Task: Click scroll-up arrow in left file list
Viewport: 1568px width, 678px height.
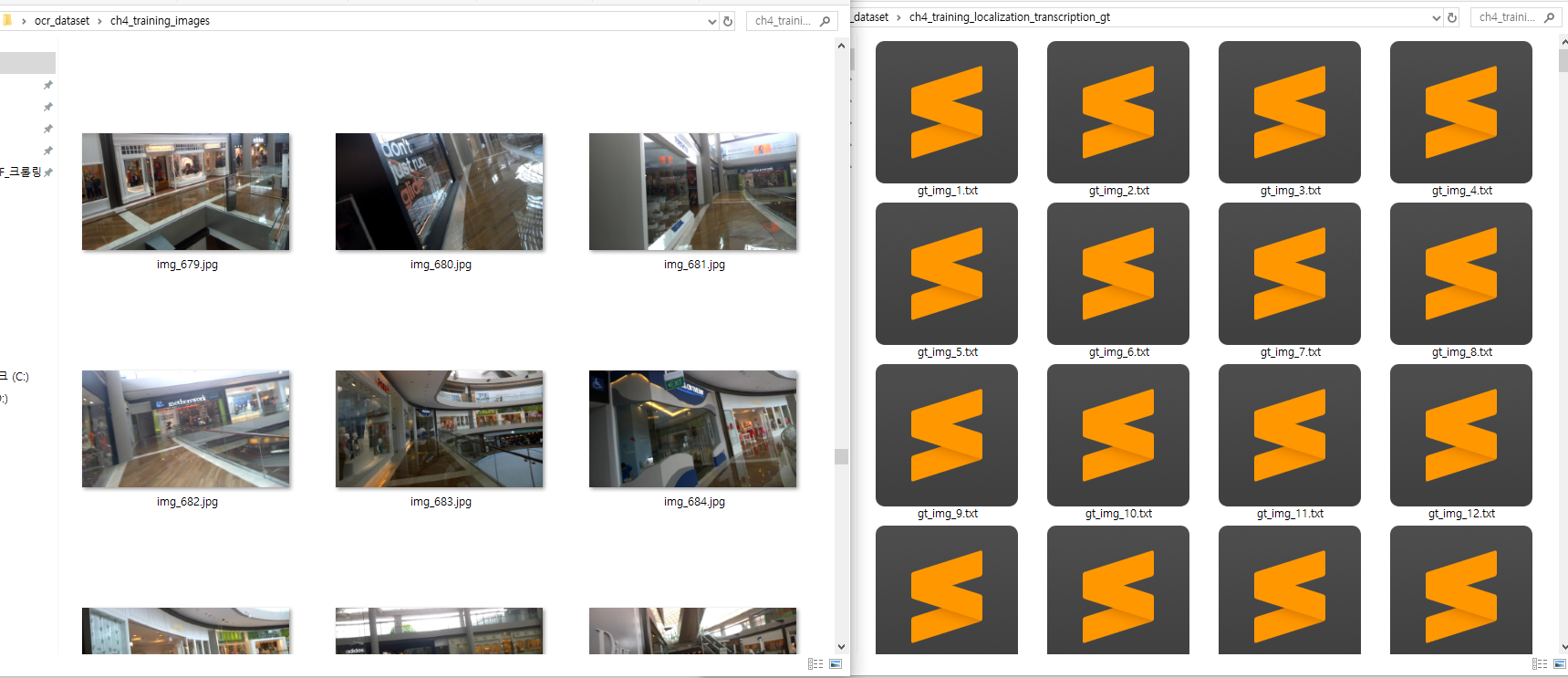Action: coord(841,46)
